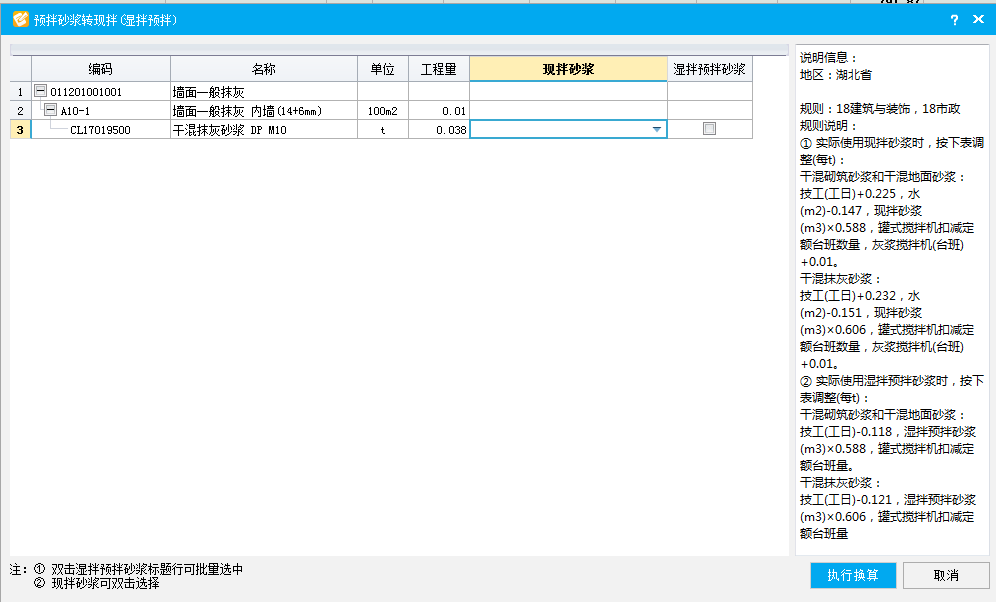Click the 现拌砂浆 column header
The height and width of the screenshot is (602, 996).
(x=569, y=69)
